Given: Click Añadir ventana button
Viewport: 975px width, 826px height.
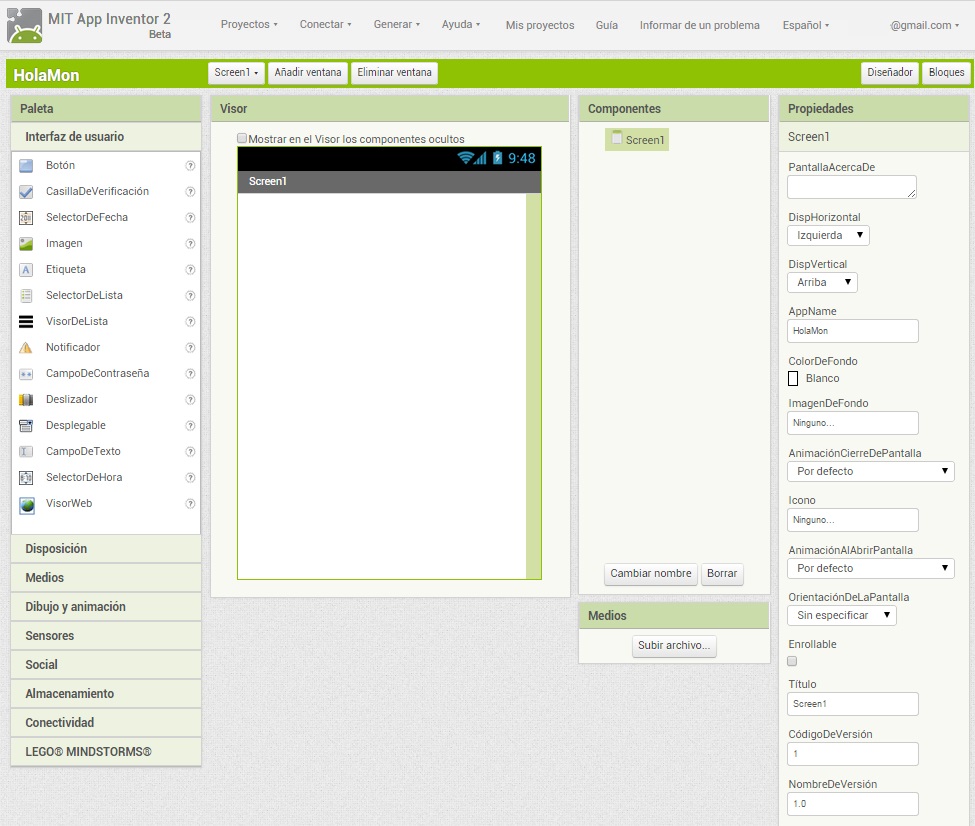Looking at the screenshot, I should (x=308, y=72).
